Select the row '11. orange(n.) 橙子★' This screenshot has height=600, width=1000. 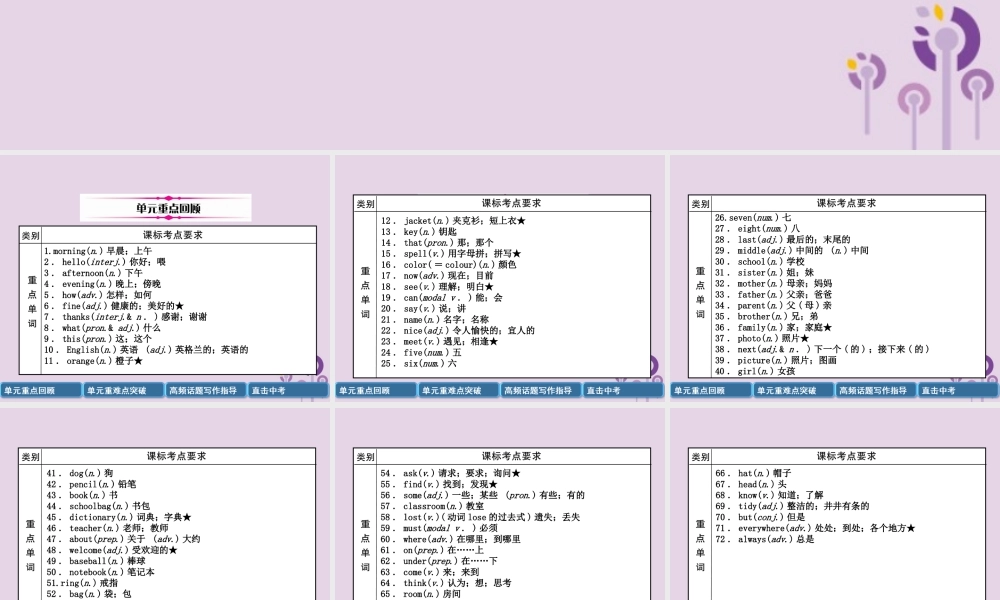click(x=93, y=361)
